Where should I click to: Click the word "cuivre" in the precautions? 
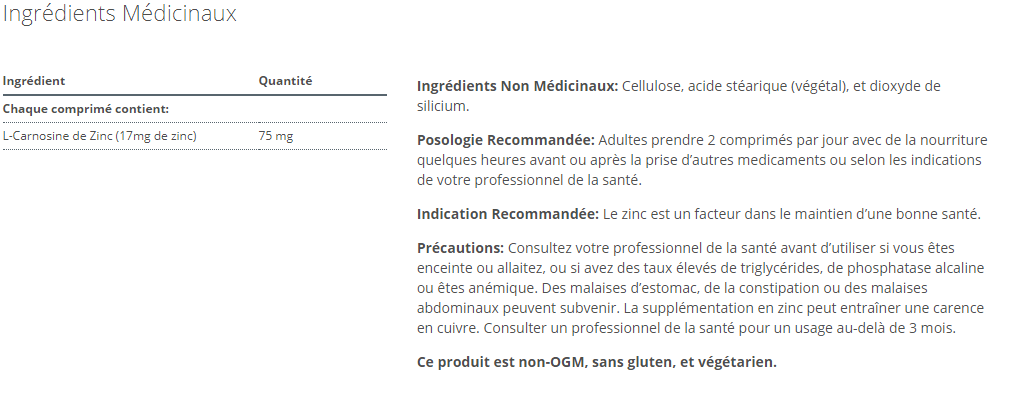[x=456, y=329]
